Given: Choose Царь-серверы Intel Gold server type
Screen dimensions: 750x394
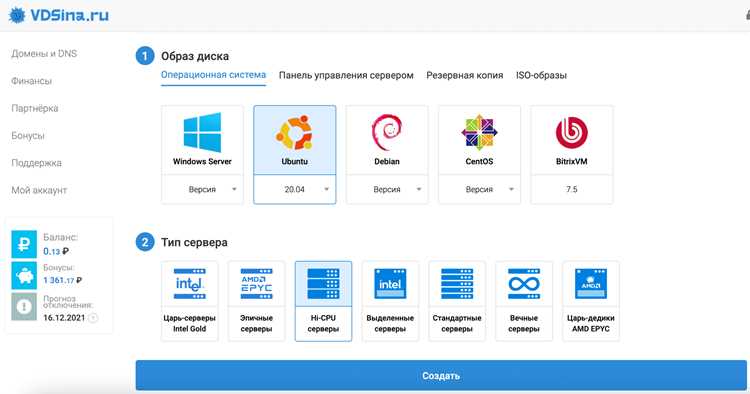Looking at the screenshot, I should [x=189, y=301].
